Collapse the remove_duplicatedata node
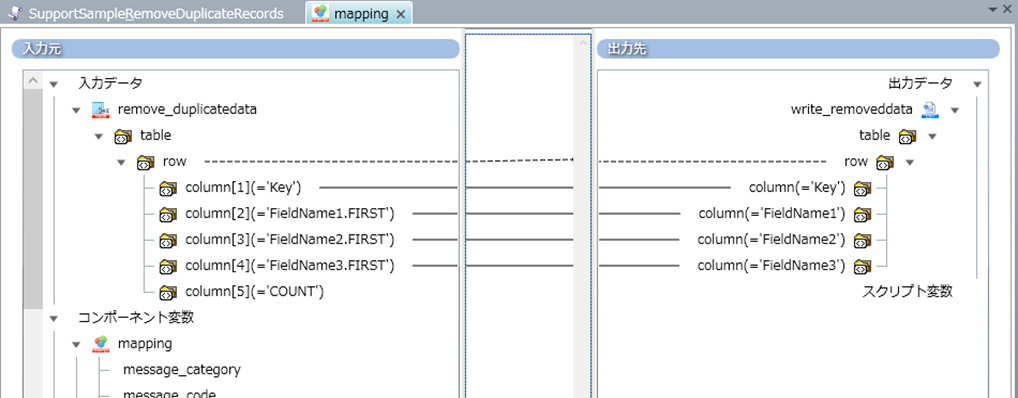Viewport: 1018px width, 398px height. click(x=76, y=110)
